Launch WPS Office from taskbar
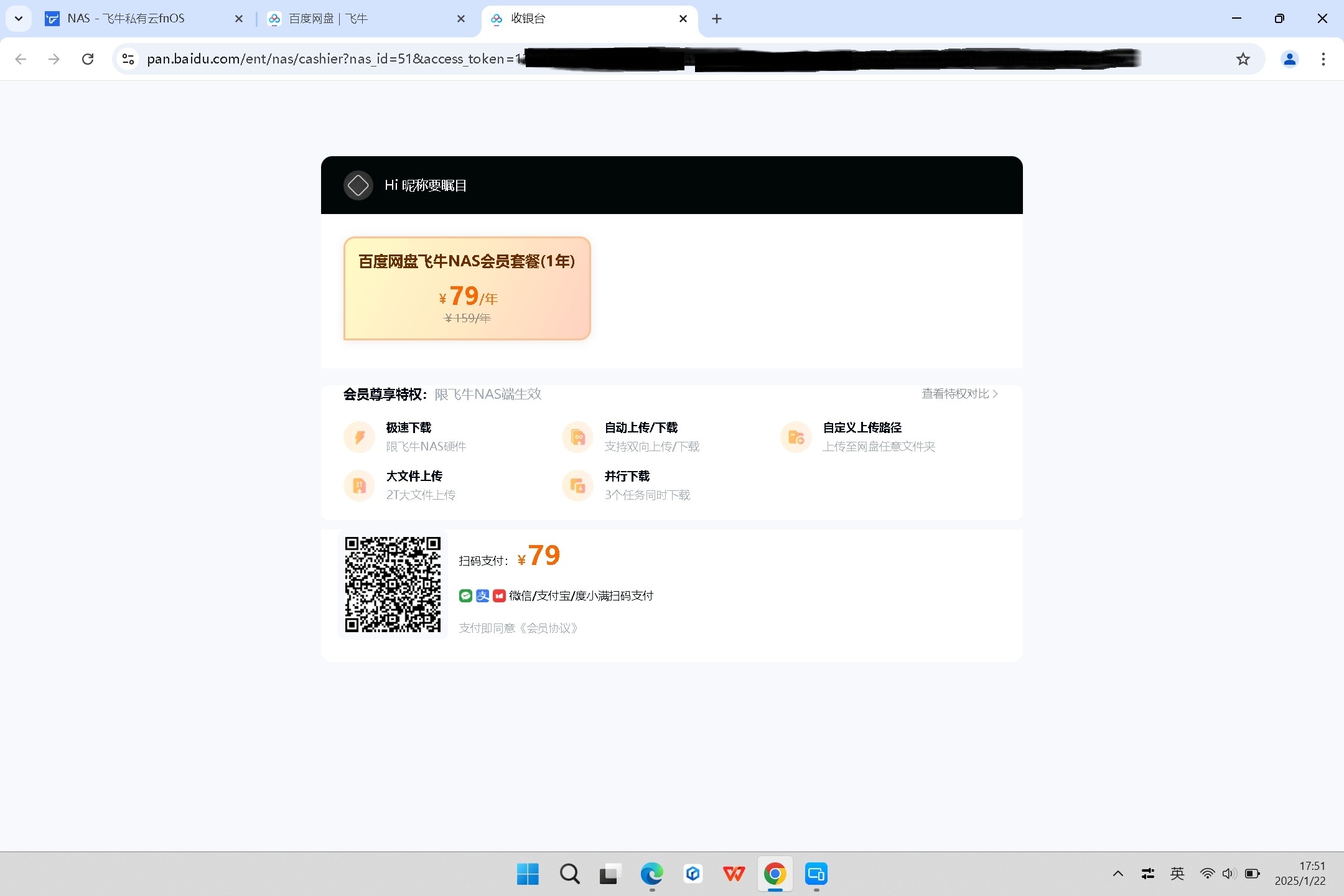1344x896 pixels. (x=734, y=874)
